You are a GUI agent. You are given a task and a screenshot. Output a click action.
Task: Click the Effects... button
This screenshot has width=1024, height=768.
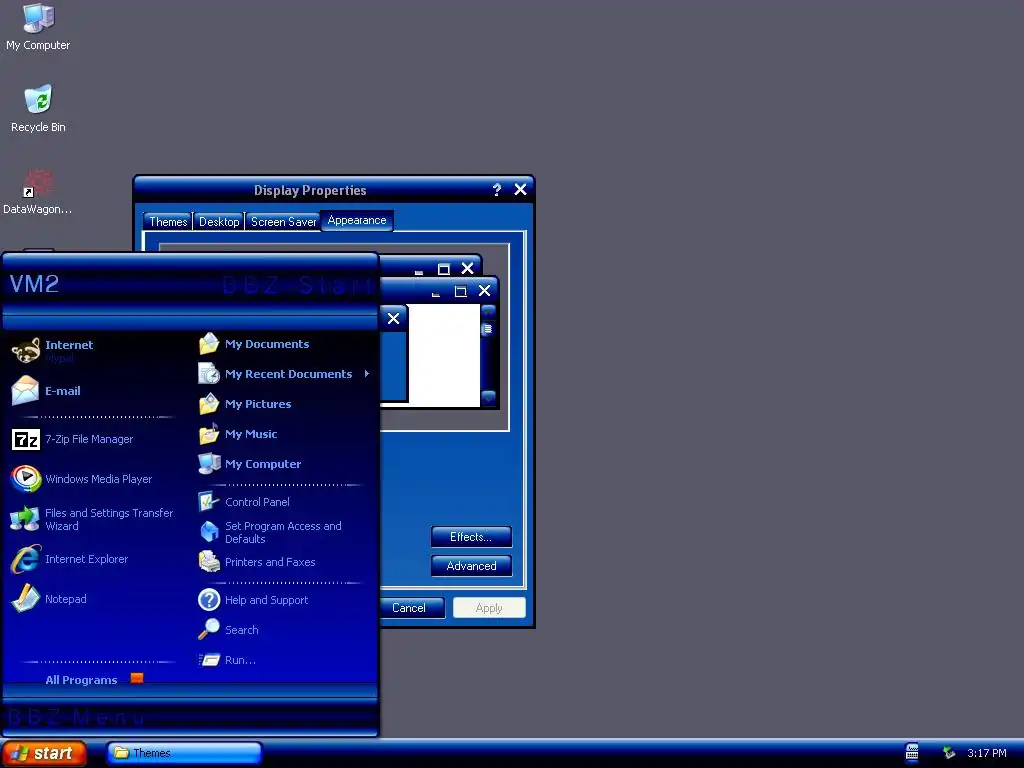tap(471, 537)
